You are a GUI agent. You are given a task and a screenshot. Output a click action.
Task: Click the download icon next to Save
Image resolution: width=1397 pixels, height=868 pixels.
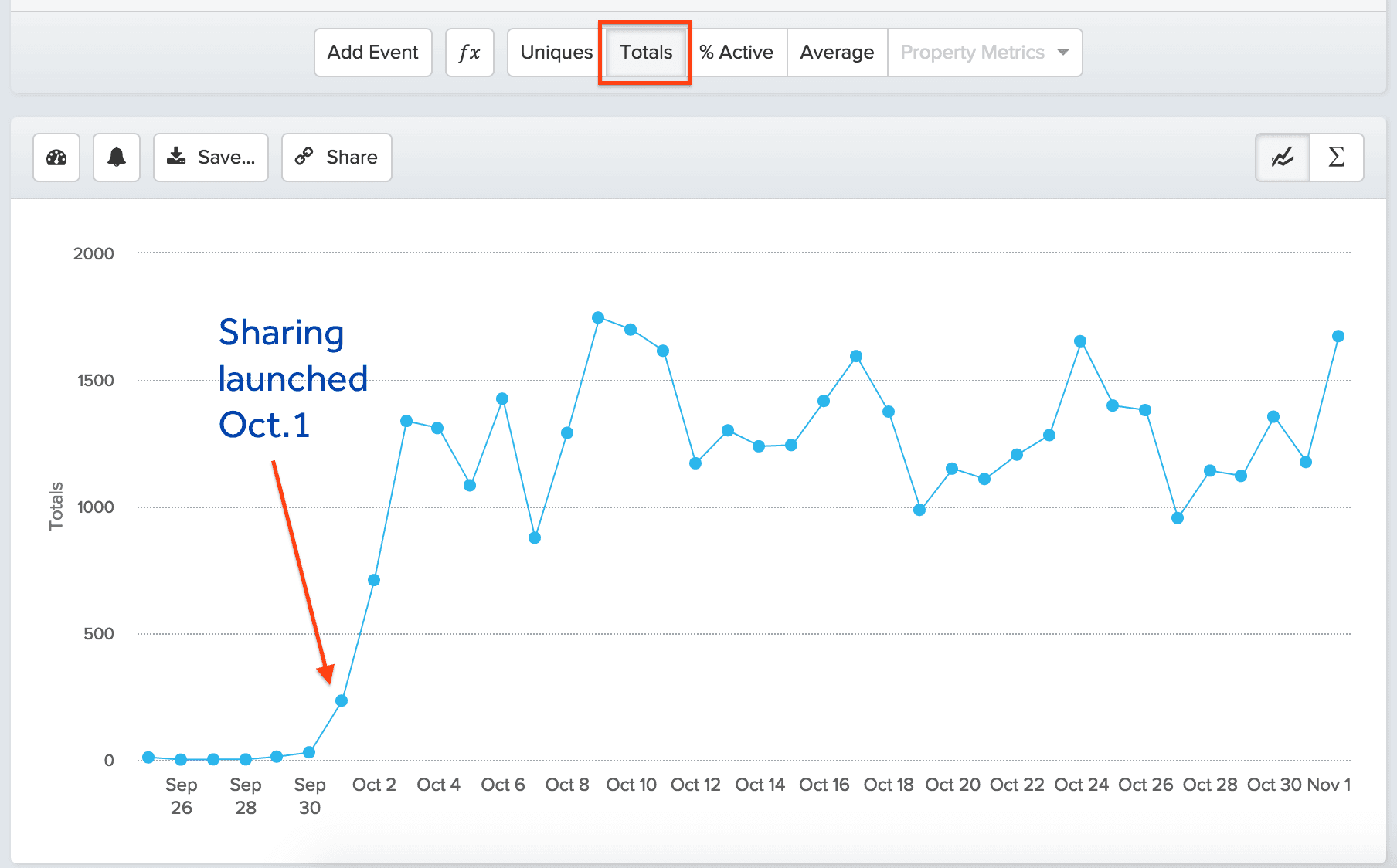coord(177,157)
